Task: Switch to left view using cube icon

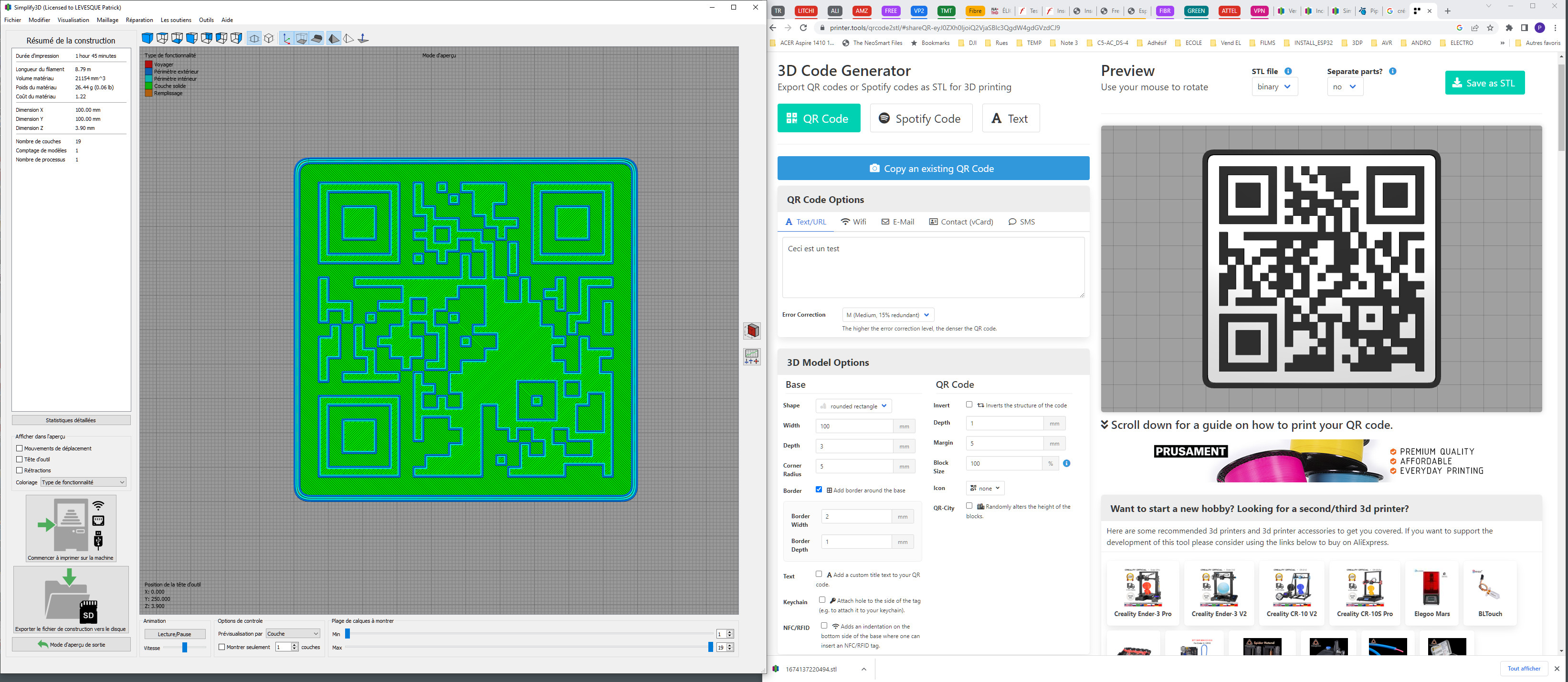Action: (221, 38)
